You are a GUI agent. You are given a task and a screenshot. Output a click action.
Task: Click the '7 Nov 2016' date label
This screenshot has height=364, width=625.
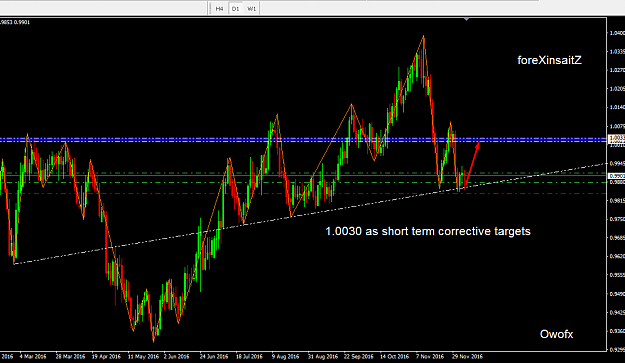click(430, 356)
